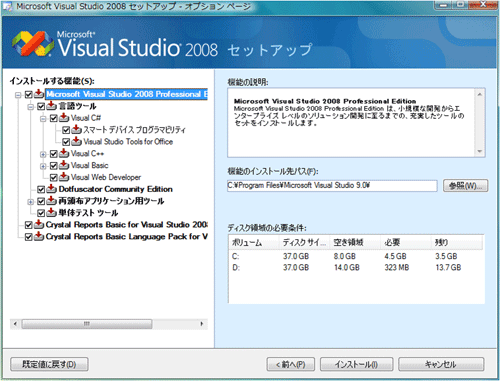
Task: Click the install icon next to 言語ツール
Action: (x=51, y=106)
